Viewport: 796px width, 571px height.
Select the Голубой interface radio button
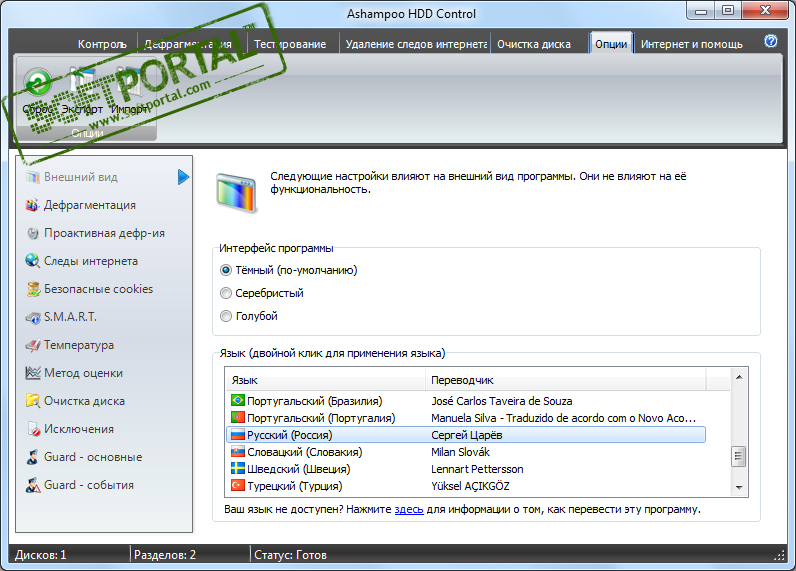point(226,316)
